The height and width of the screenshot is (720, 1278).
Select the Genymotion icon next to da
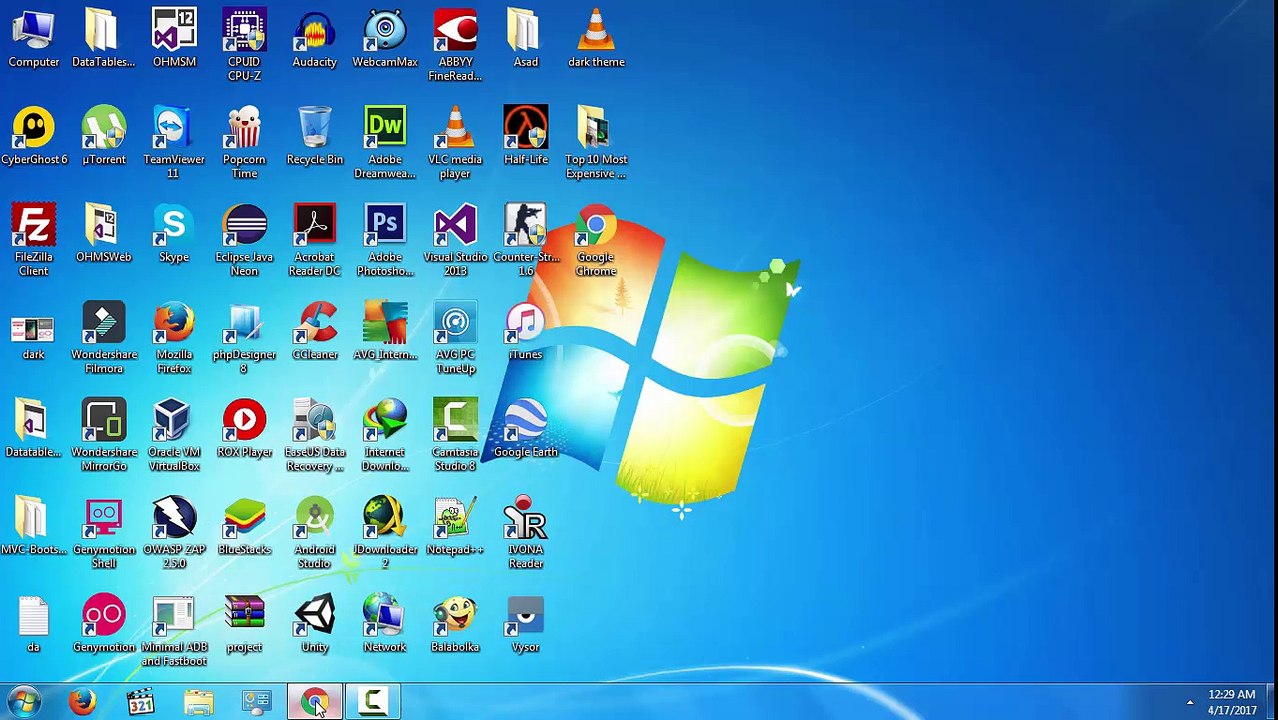(104, 624)
